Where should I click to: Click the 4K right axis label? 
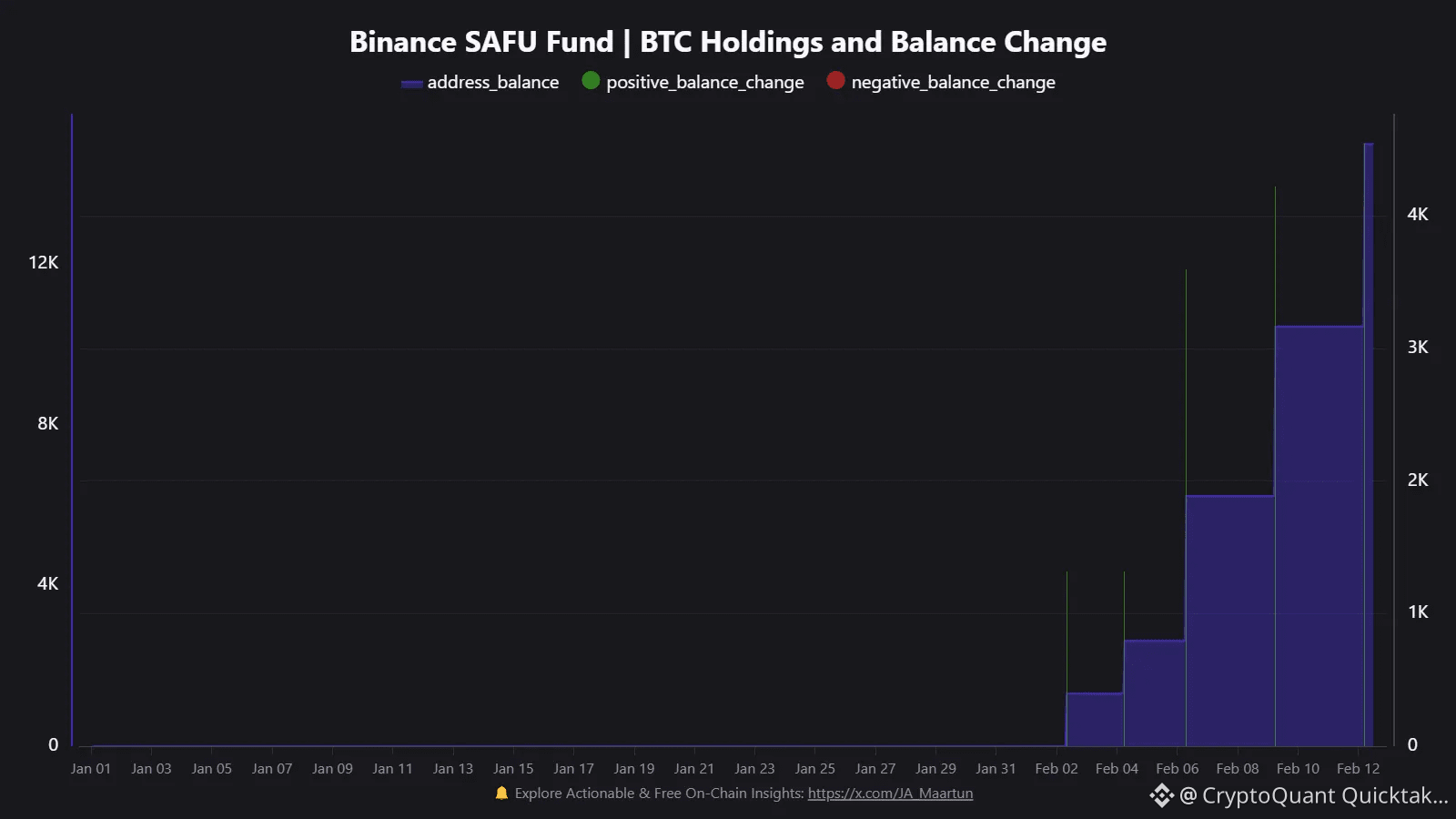1418,215
